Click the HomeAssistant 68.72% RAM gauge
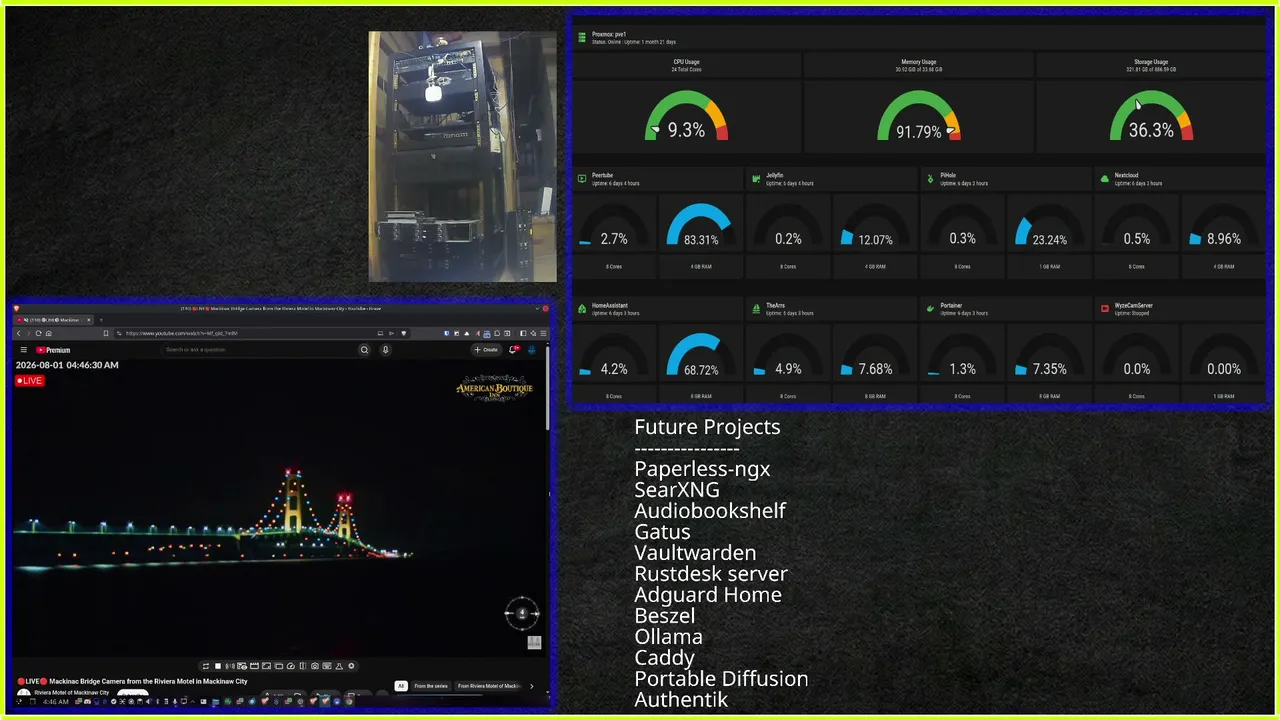The image size is (1280, 720). pyautogui.click(x=701, y=356)
